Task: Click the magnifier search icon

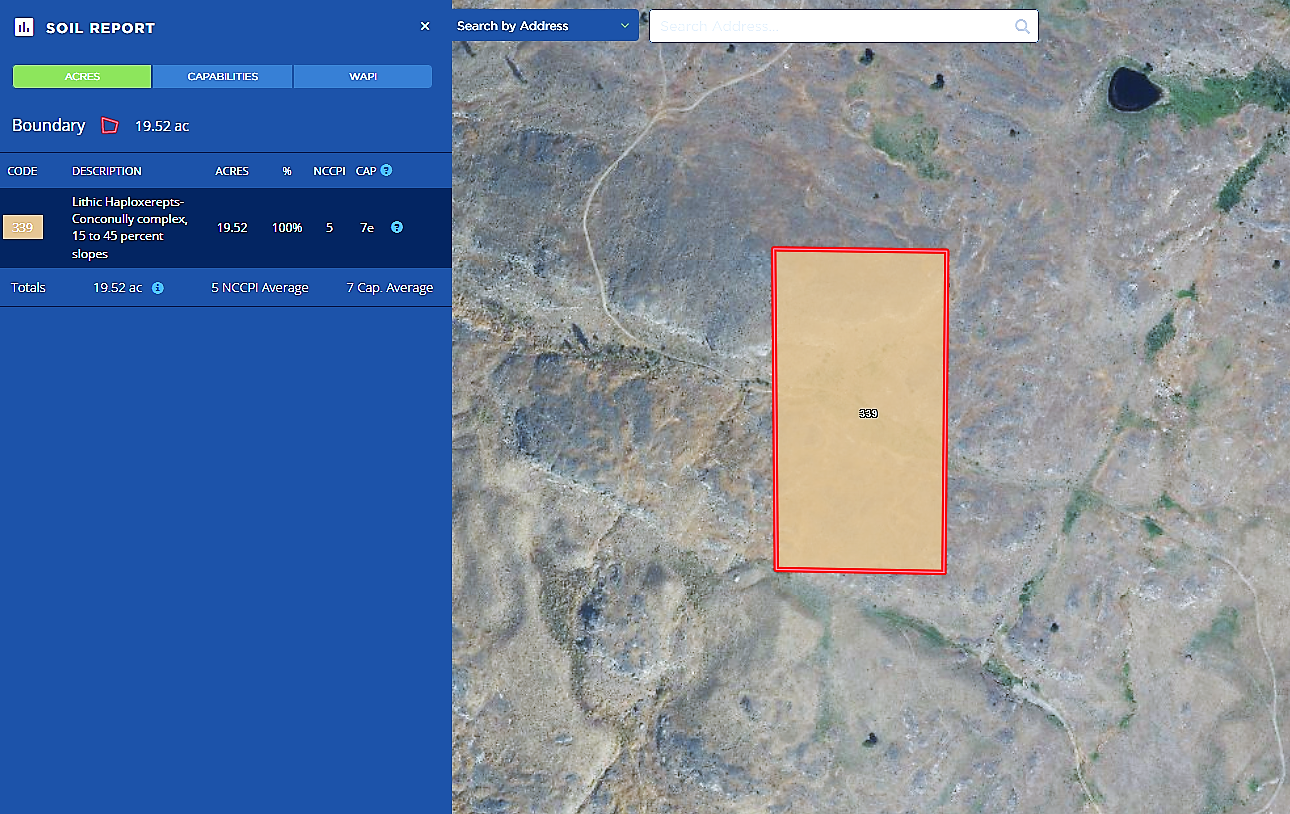Action: click(1022, 27)
